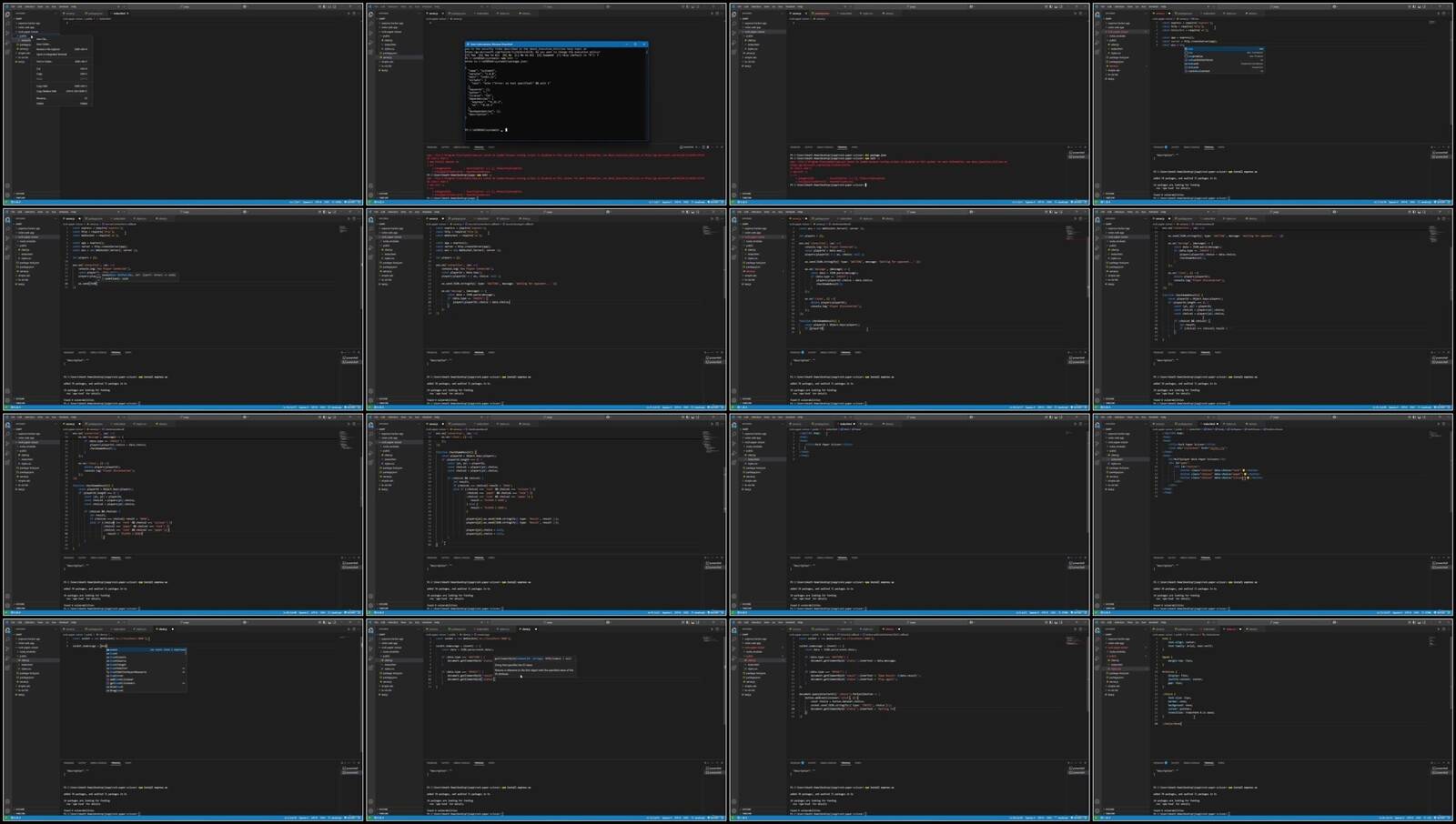1456x824 pixels.
Task: Choose Copy Path in the folder context menu
Action: (62, 86)
